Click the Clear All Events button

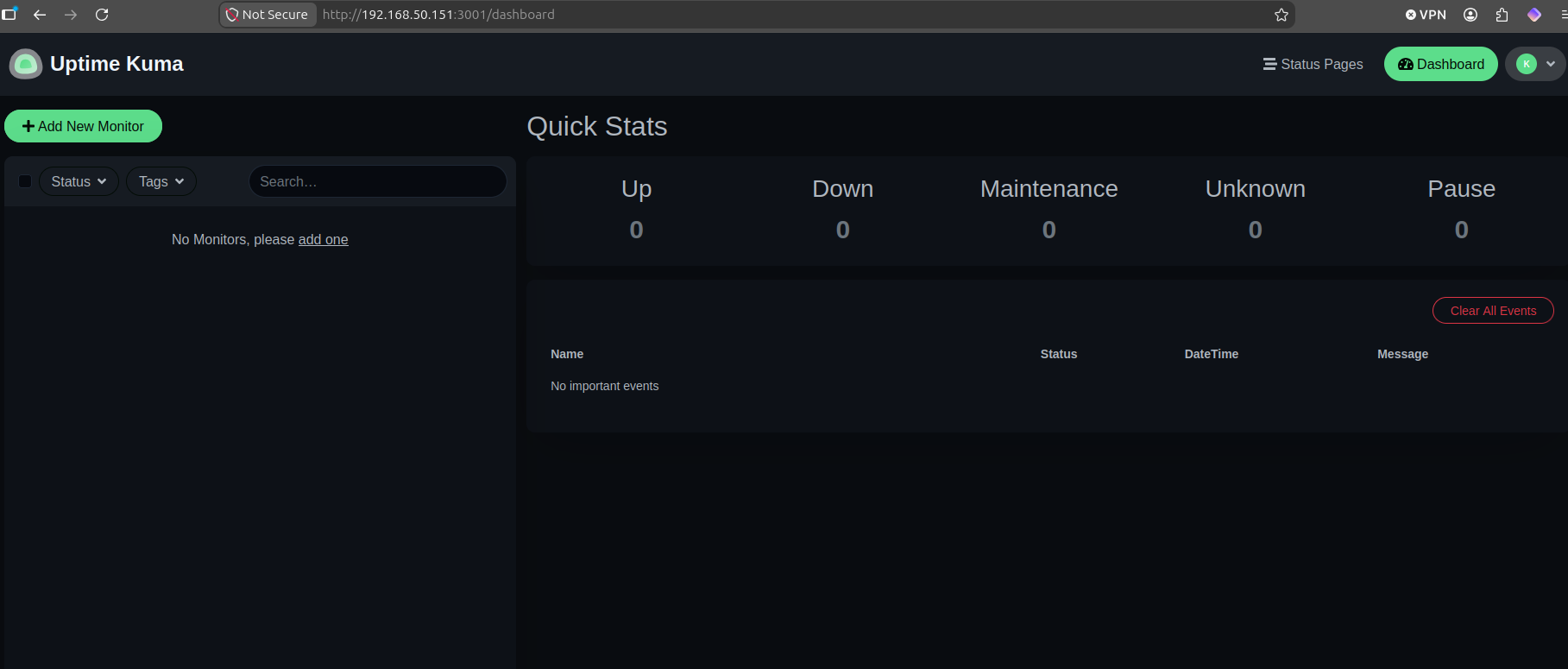[1493, 311]
